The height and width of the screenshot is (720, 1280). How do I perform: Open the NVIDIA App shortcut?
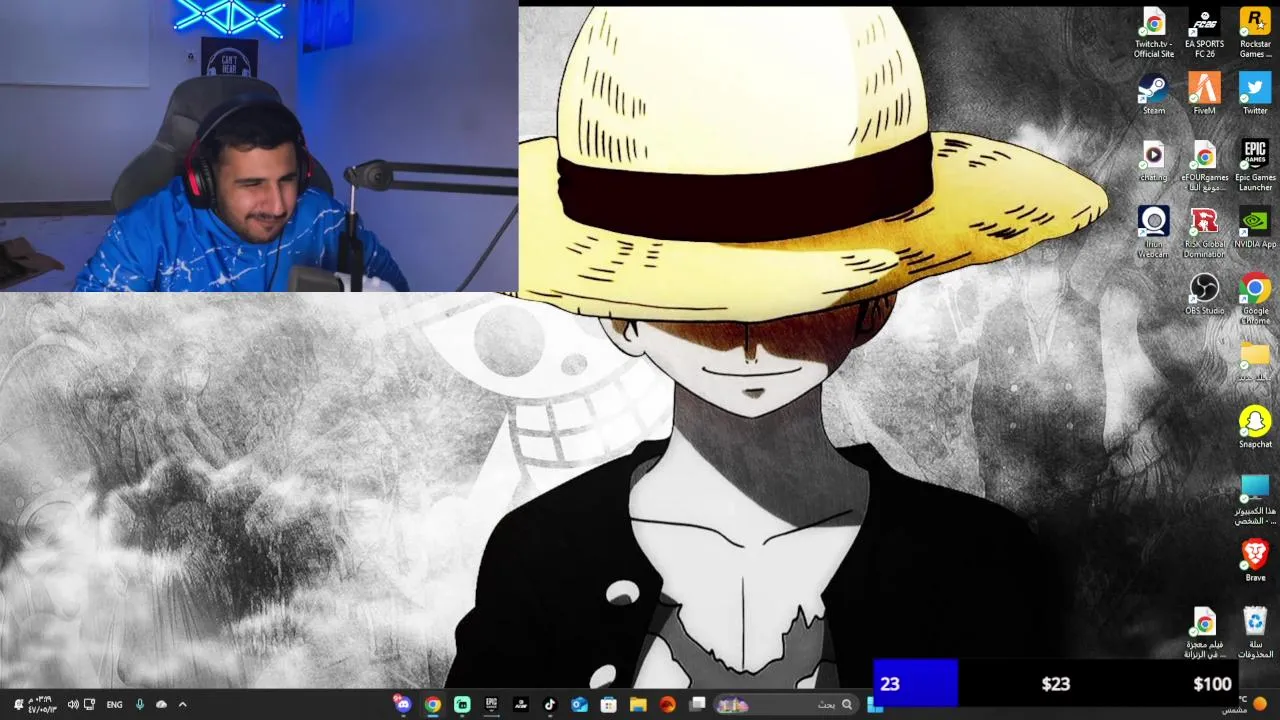1255,228
